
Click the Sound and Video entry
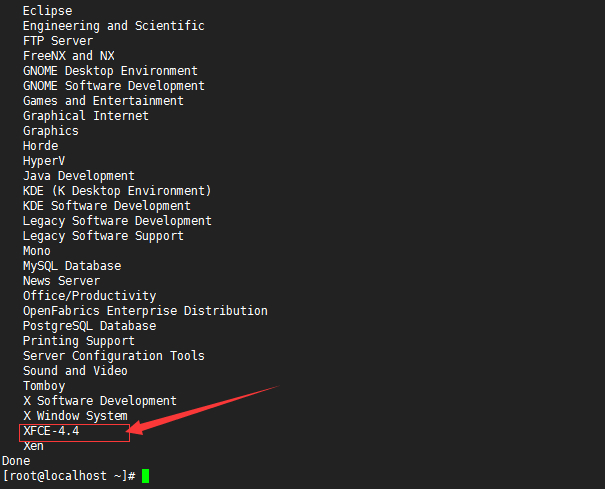point(75,371)
